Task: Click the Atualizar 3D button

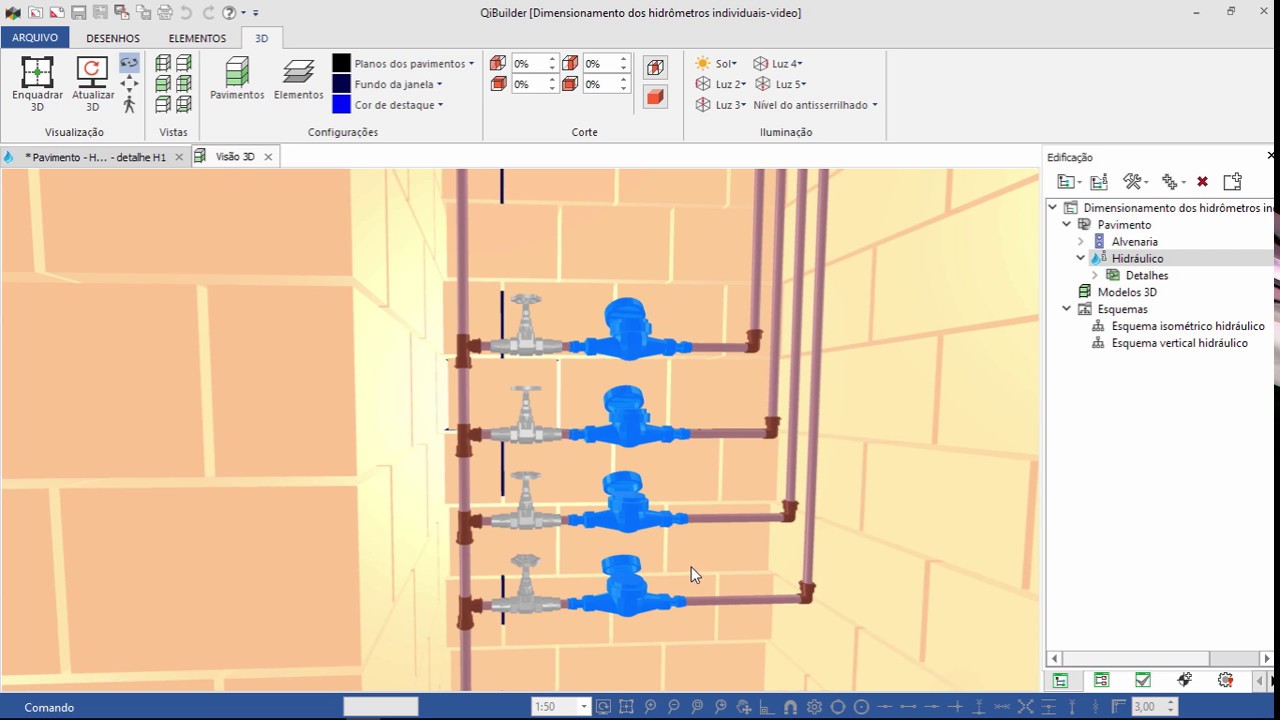Action: coord(92,84)
